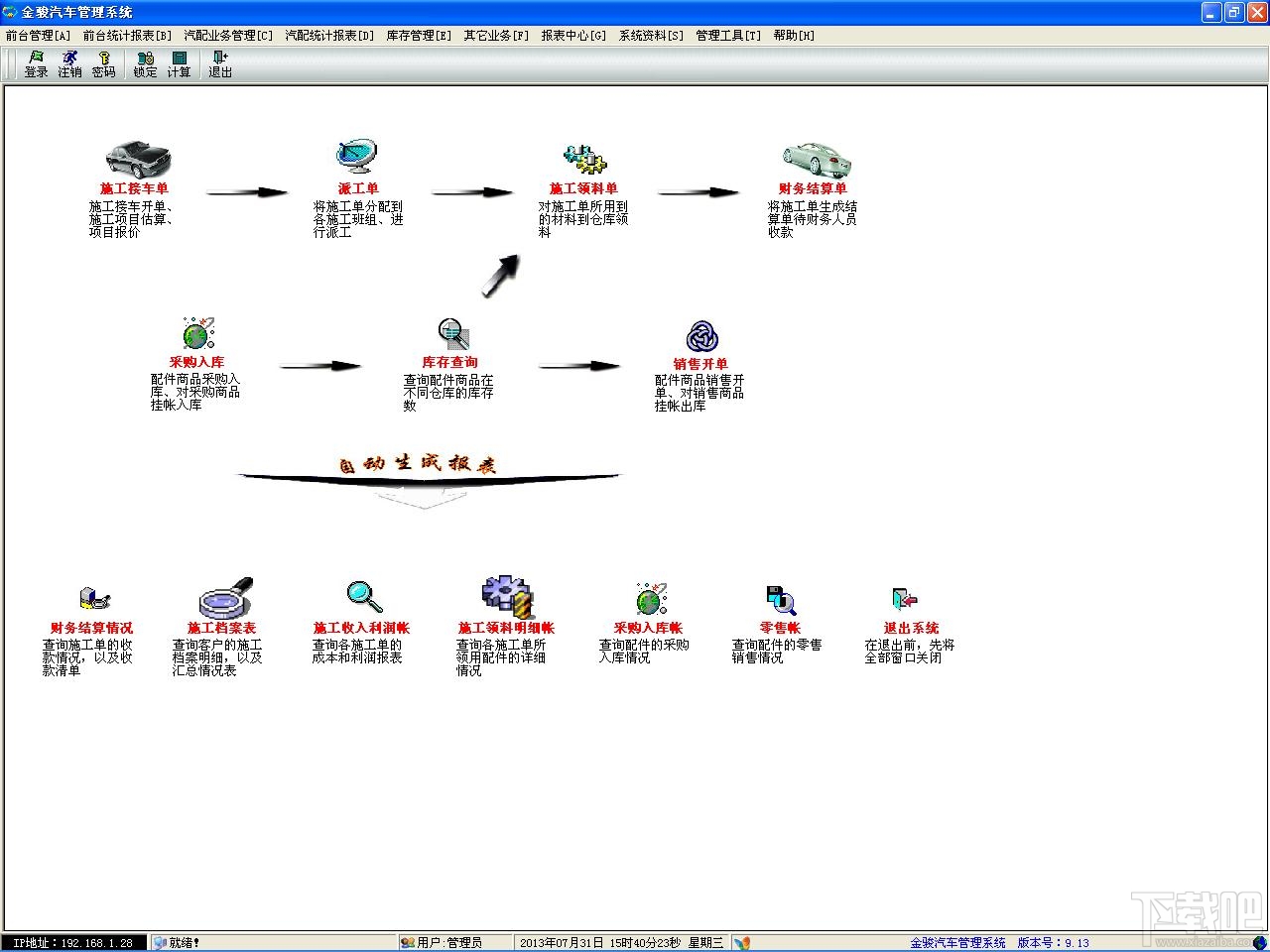Click the red 派工单 link

click(358, 188)
